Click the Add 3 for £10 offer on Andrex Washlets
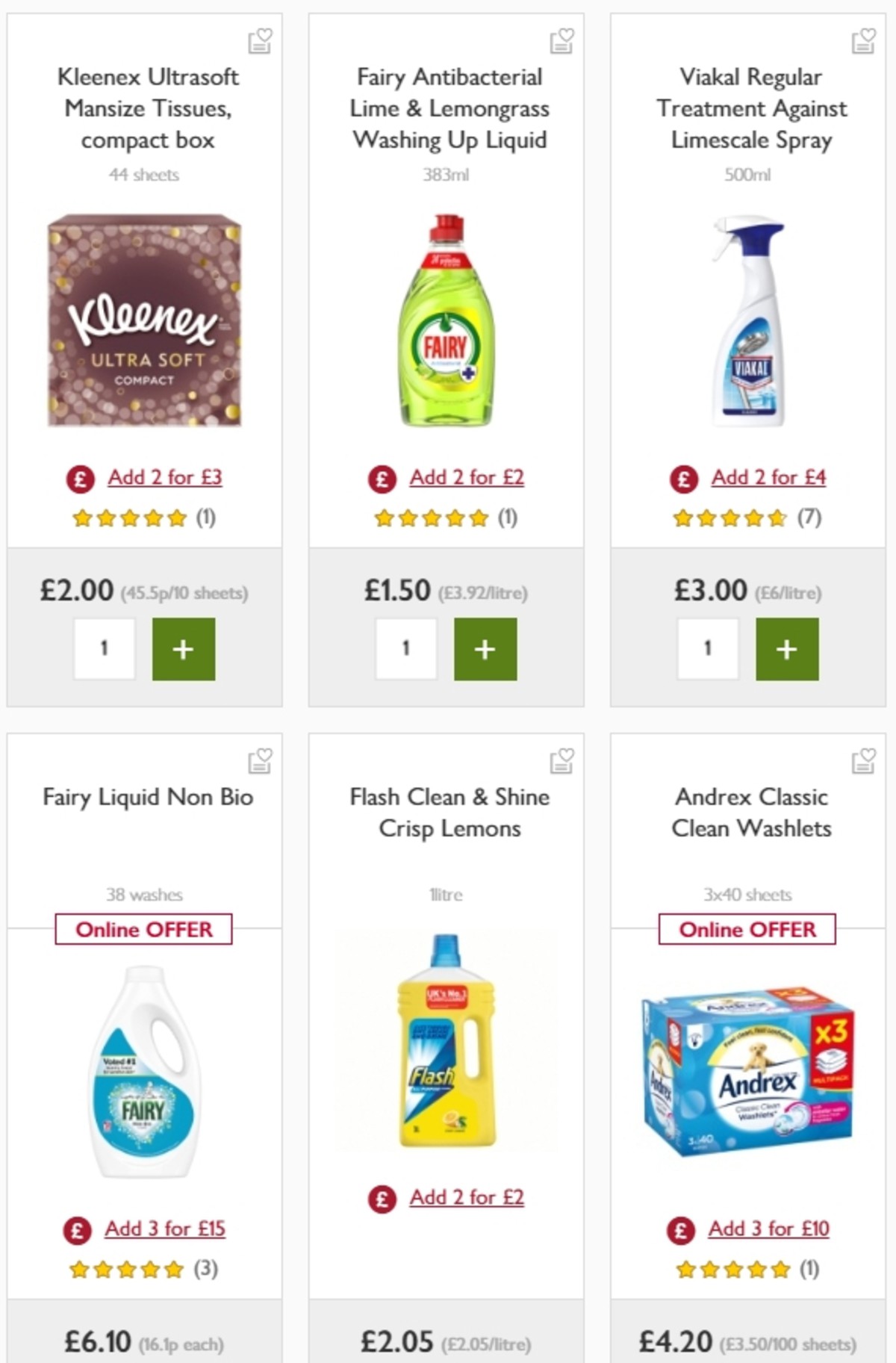The height and width of the screenshot is (1363, 896). [769, 1229]
